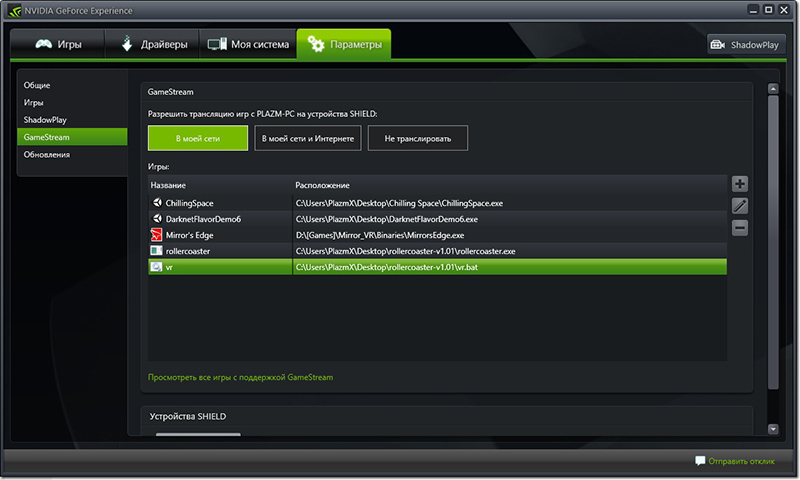Choose "Не транслировать" option
Screen dimensions: 800x480
(x=418, y=138)
